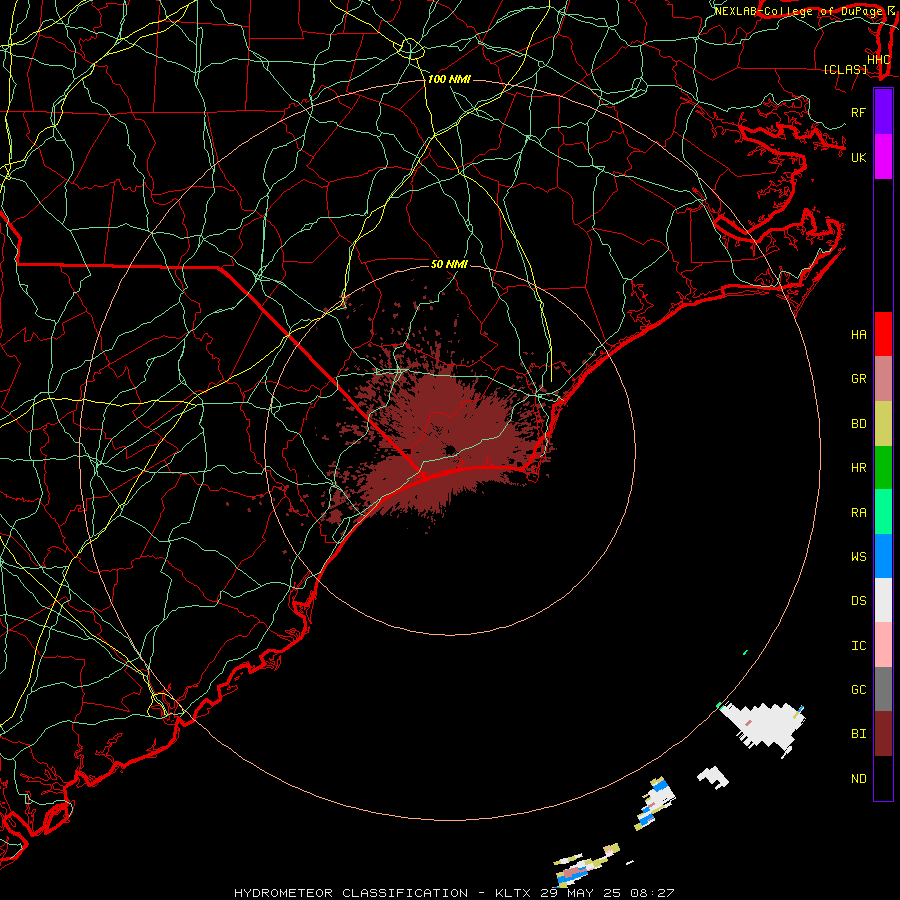Click the 50 NMI range ring label
The width and height of the screenshot is (900, 900).
[449, 264]
